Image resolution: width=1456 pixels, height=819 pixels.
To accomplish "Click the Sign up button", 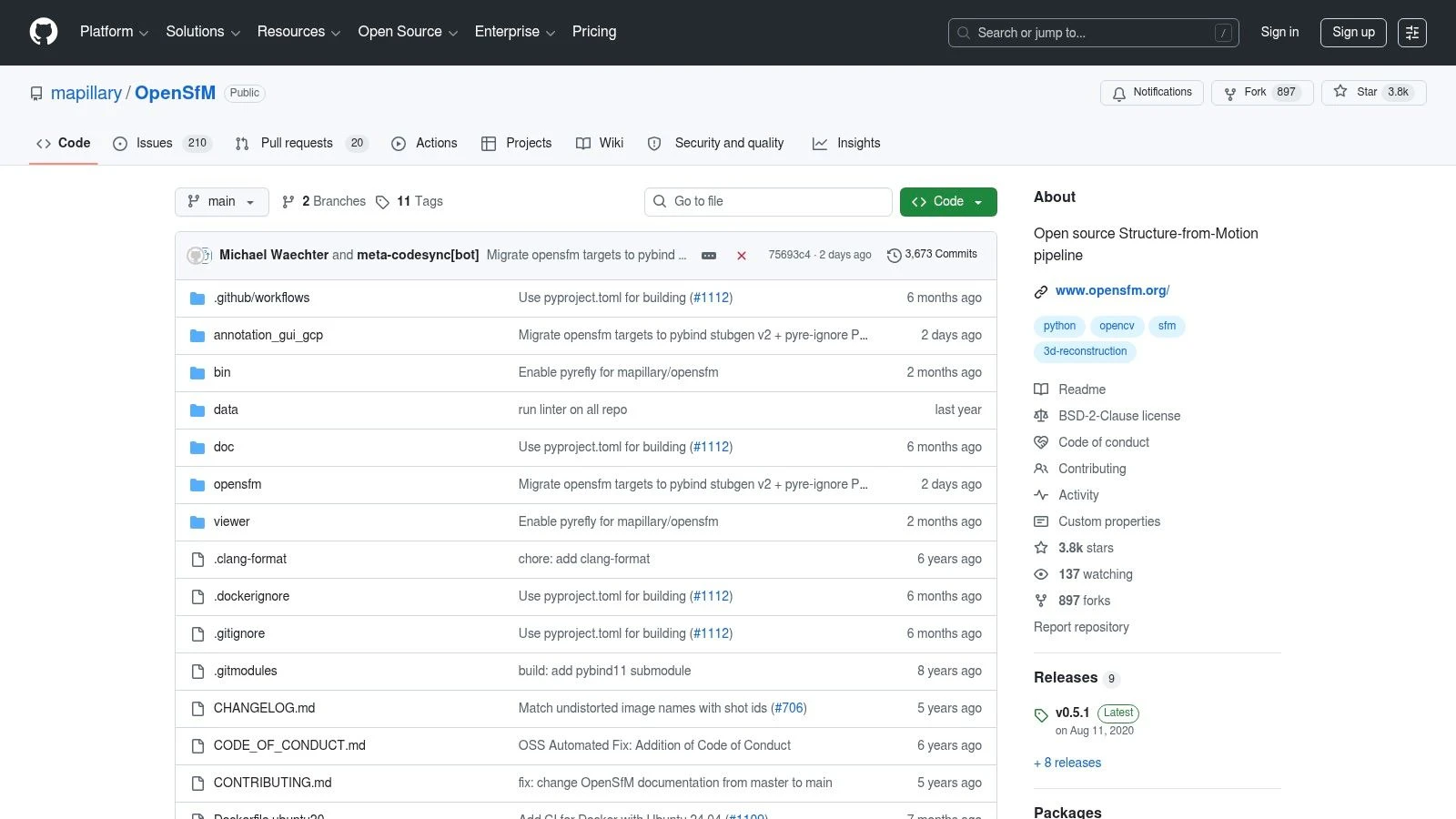I will [1353, 32].
